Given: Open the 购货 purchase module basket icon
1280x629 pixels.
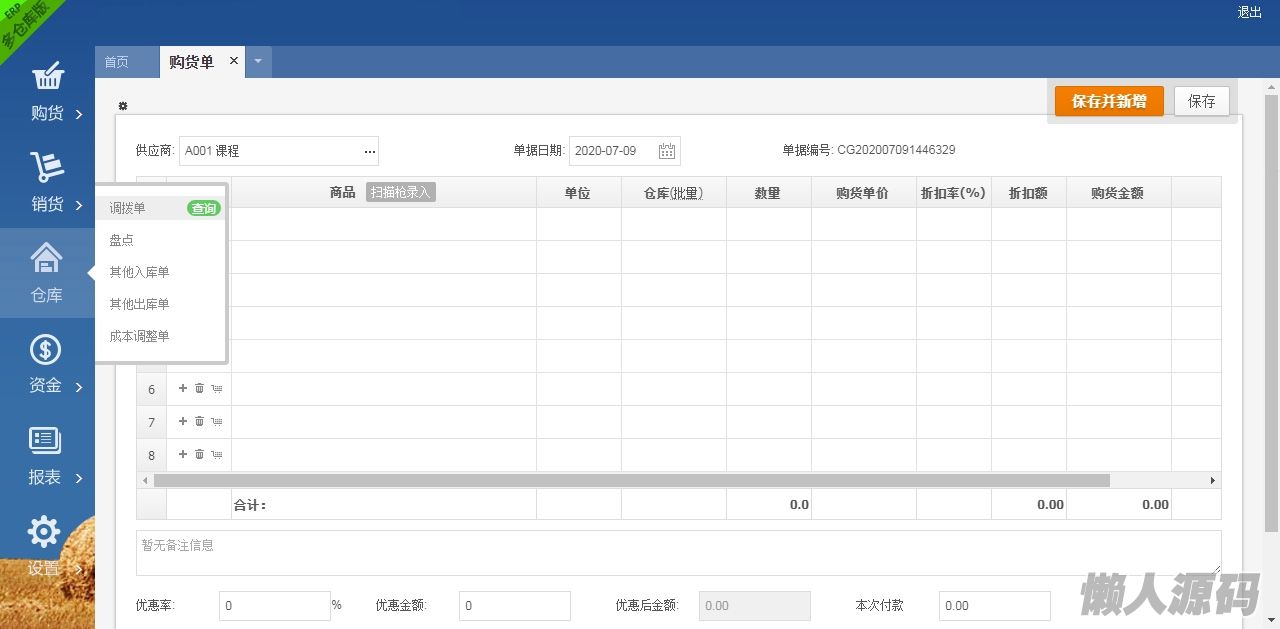Looking at the screenshot, I should pos(47,77).
